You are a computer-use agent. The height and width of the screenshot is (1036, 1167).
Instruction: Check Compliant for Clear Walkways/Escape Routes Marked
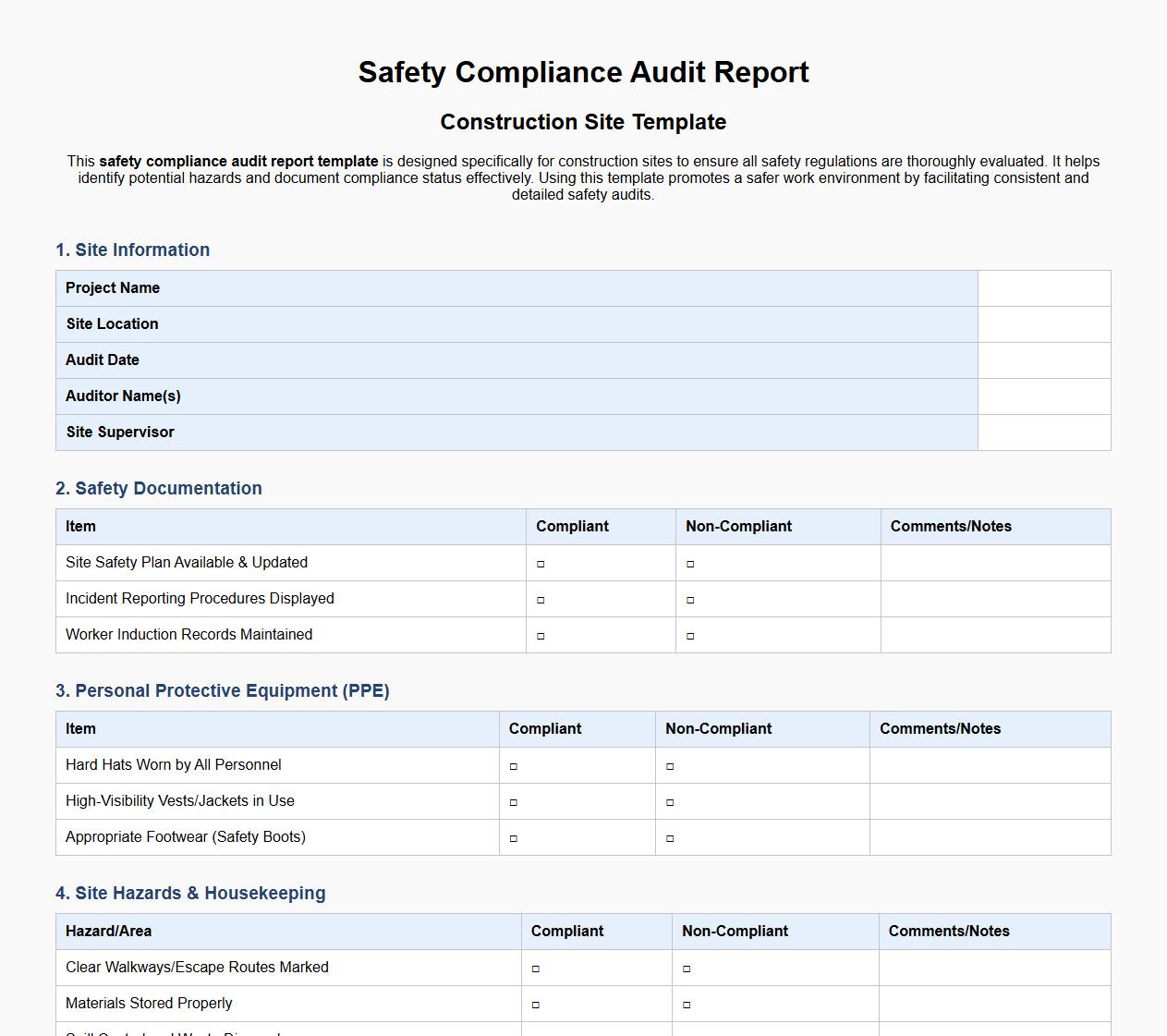[x=534, y=968]
